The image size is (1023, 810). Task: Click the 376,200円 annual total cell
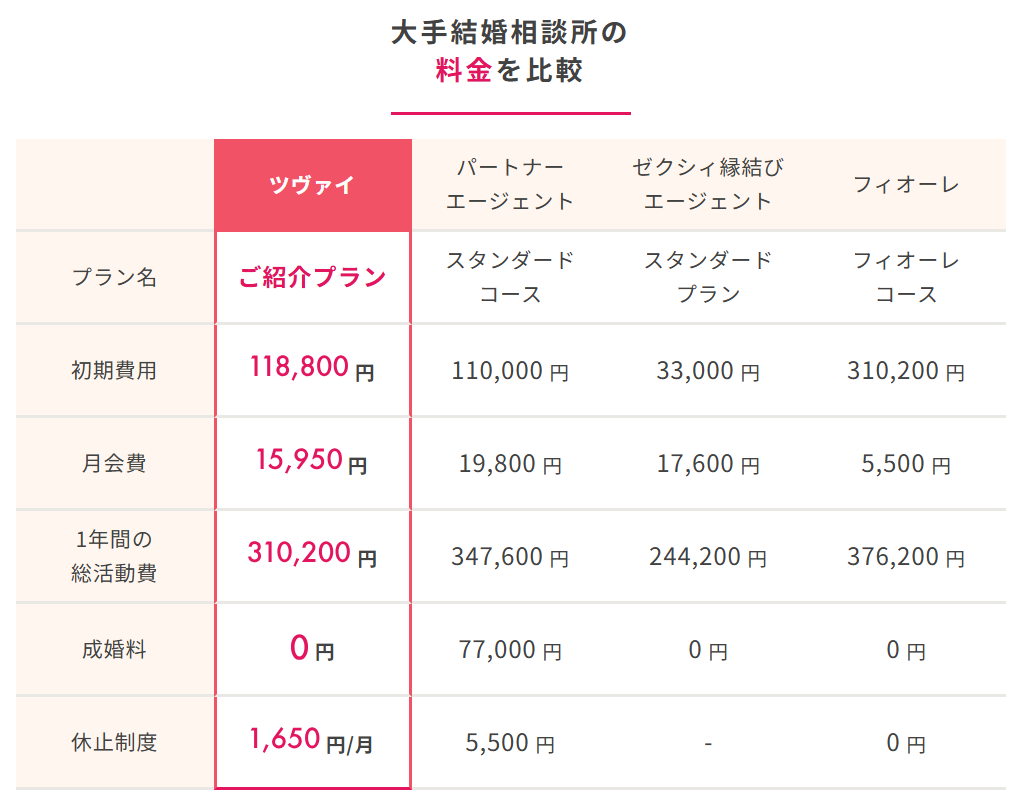(906, 557)
